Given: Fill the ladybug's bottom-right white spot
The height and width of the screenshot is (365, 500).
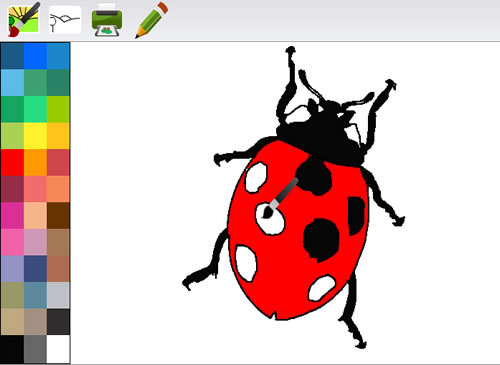Looking at the screenshot, I should 321,288.
